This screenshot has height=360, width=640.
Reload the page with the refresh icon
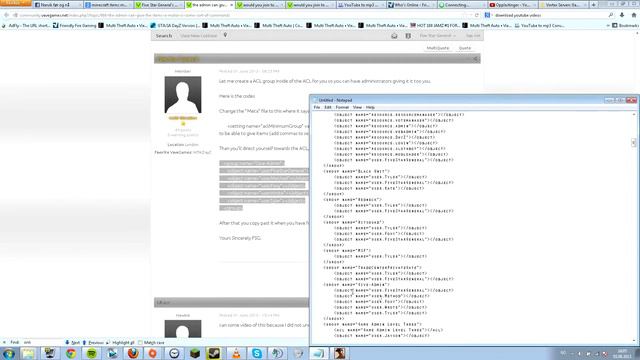pos(476,15)
